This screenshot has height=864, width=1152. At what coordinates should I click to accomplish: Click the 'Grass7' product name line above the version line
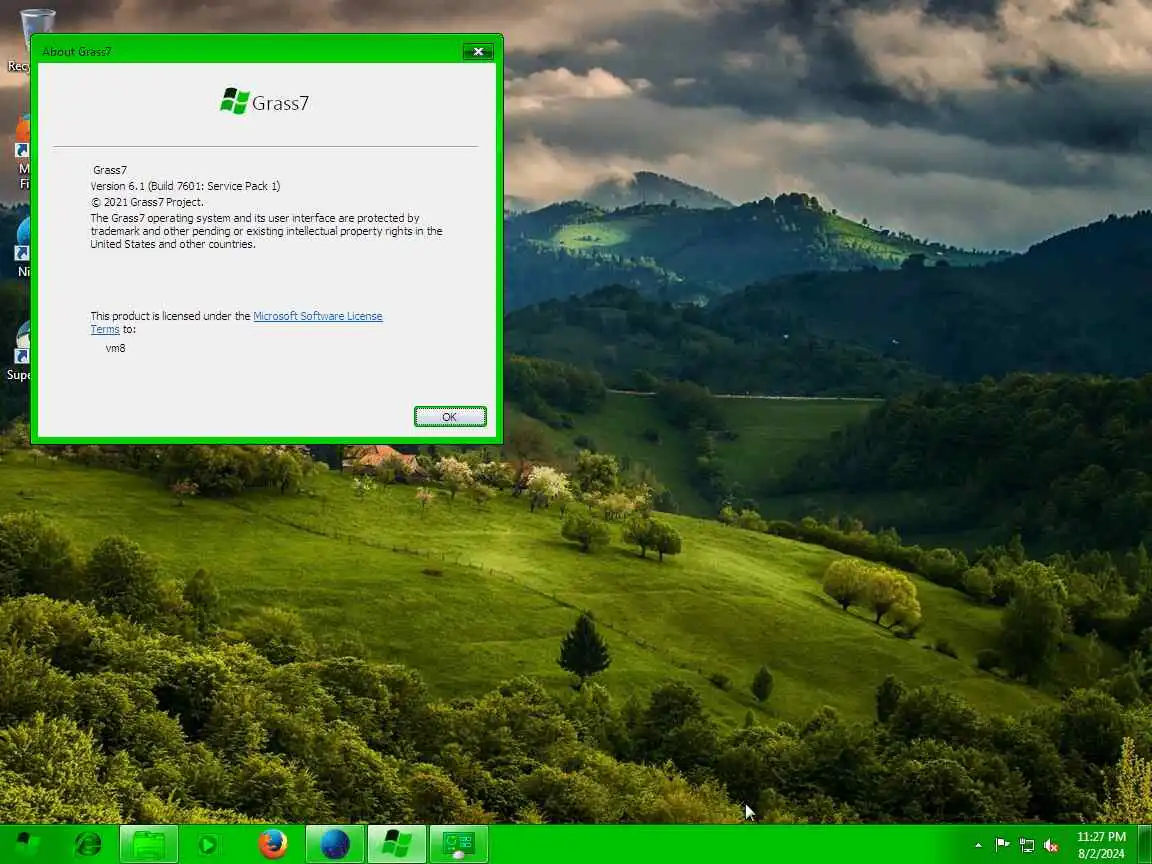(x=109, y=170)
